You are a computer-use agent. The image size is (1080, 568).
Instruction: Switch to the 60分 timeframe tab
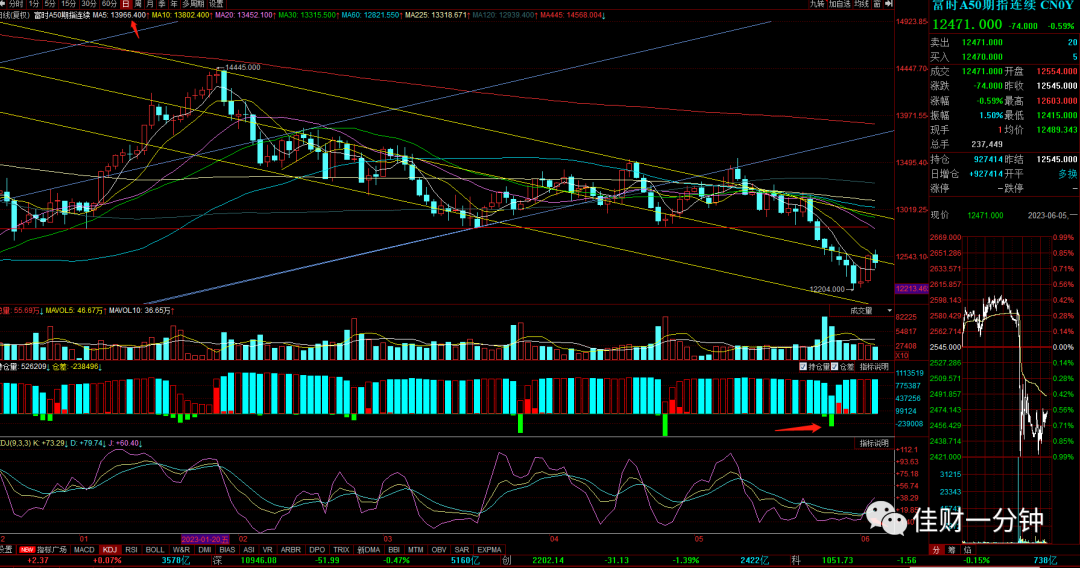(x=109, y=4)
